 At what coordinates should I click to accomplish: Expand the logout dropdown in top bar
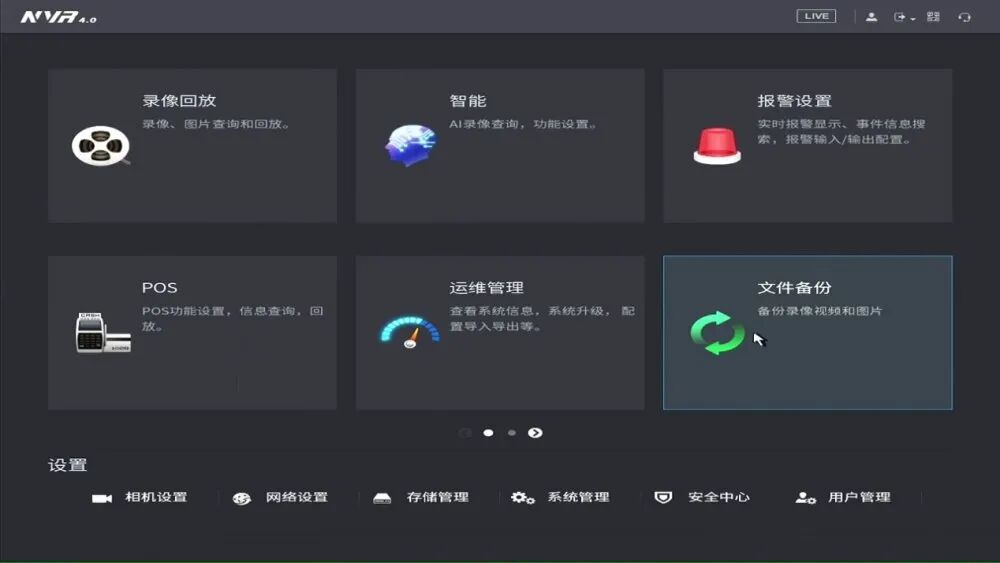pyautogui.click(x=904, y=17)
